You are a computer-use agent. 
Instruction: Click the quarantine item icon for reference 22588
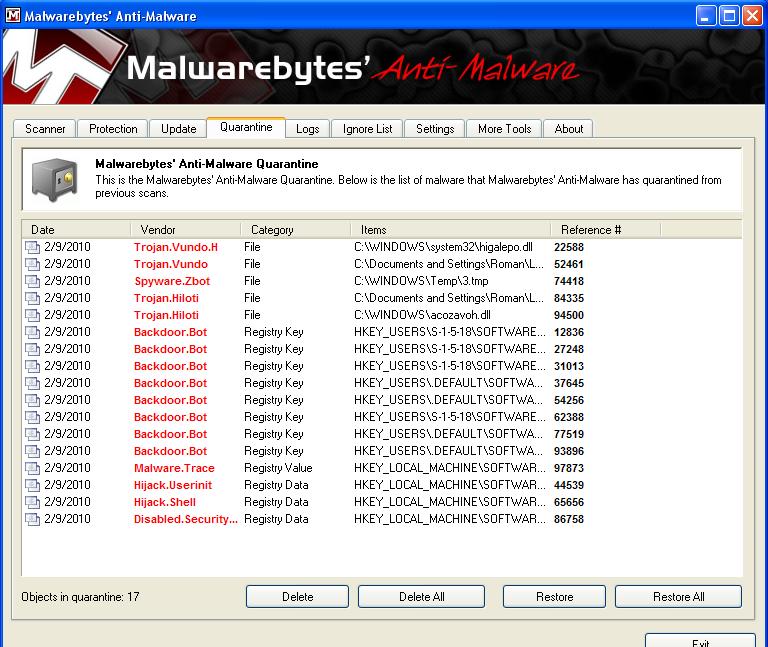pyautogui.click(x=33, y=247)
